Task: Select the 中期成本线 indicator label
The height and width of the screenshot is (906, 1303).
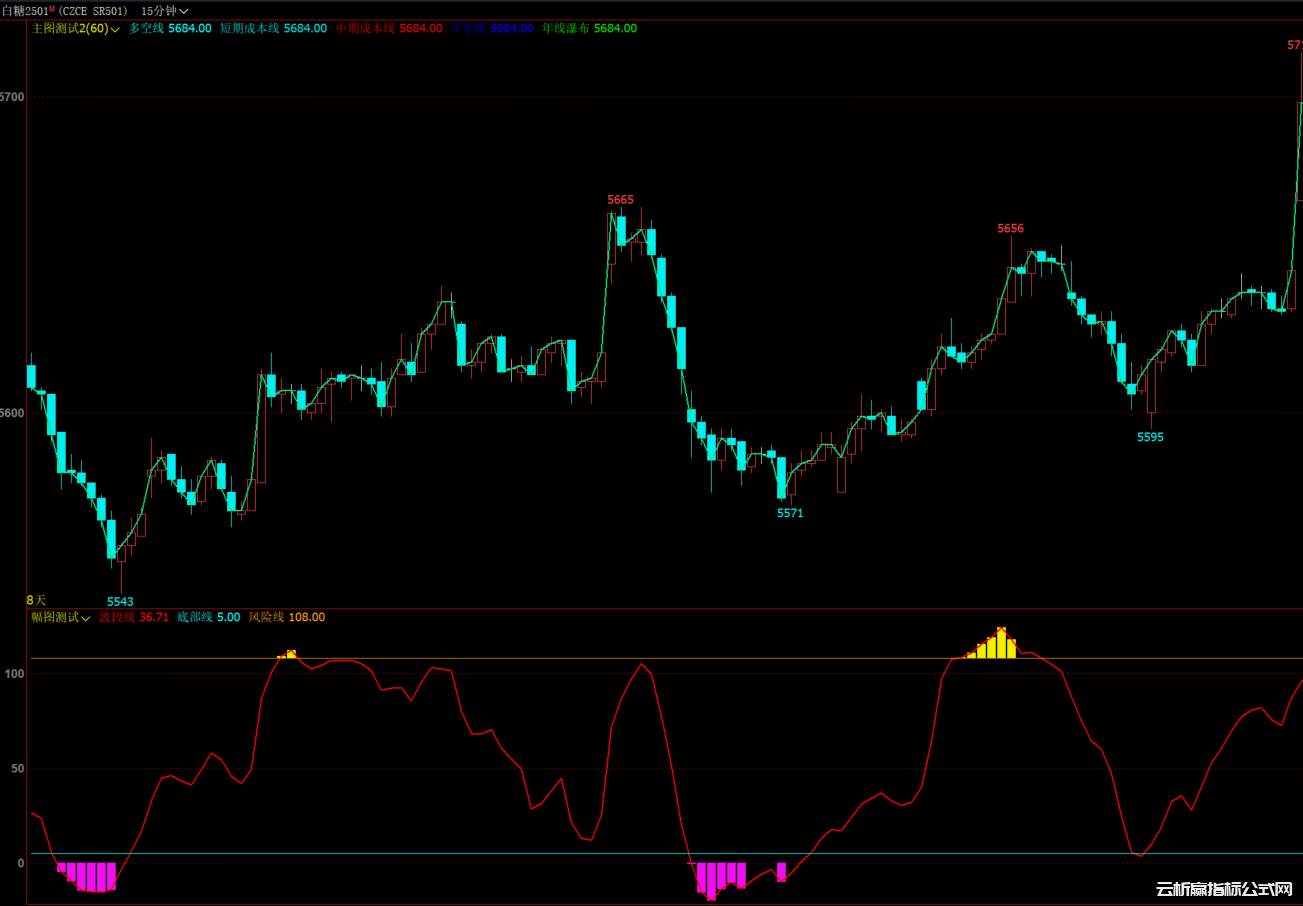Action: (x=365, y=28)
